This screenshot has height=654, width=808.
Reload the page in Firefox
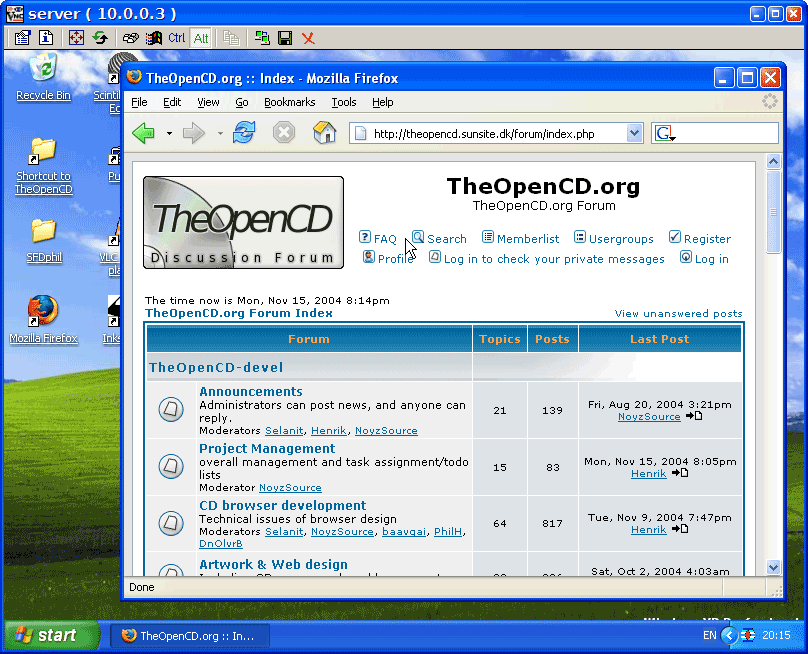244,132
